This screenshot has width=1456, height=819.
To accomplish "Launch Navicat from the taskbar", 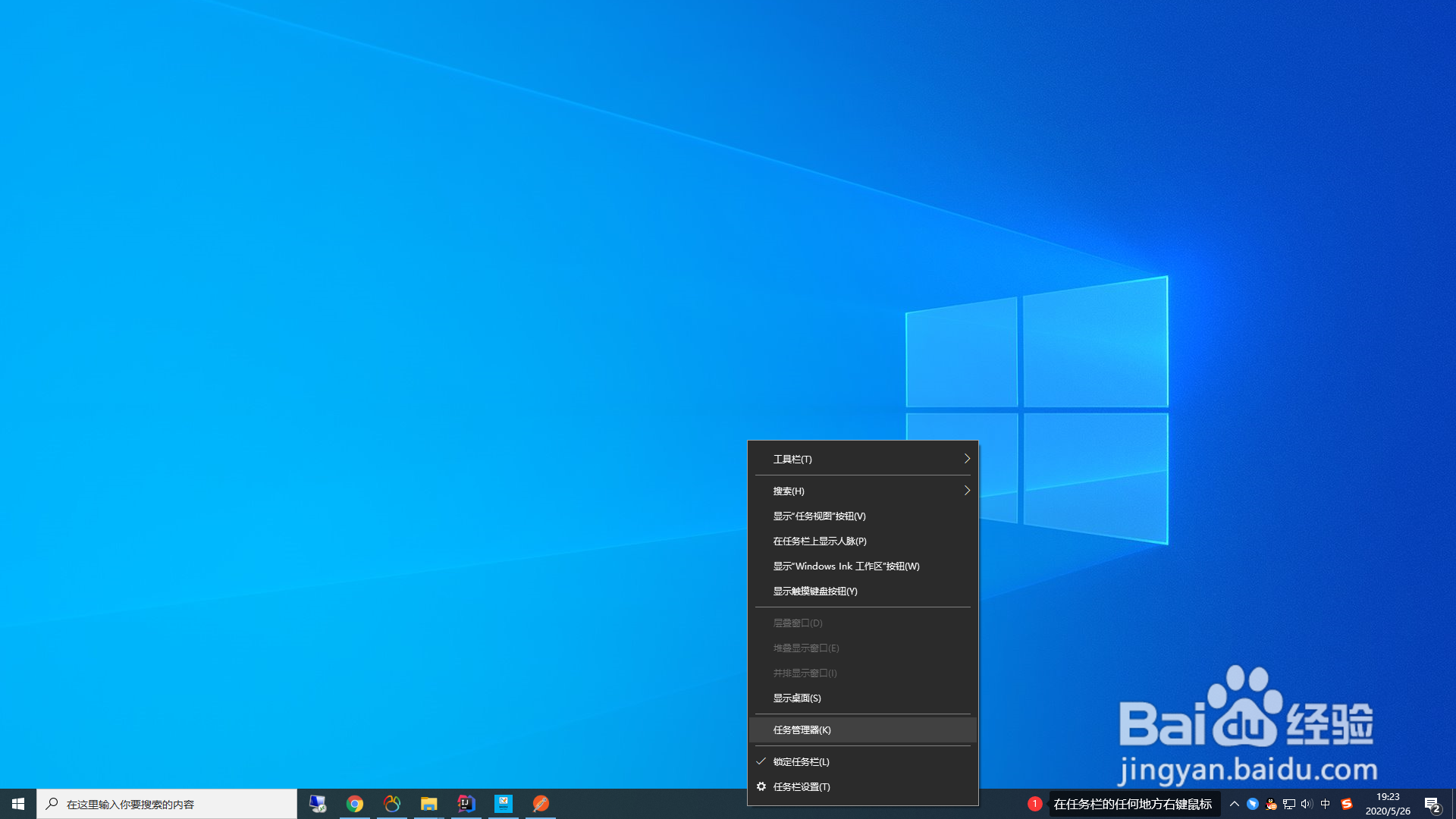I will [x=392, y=803].
